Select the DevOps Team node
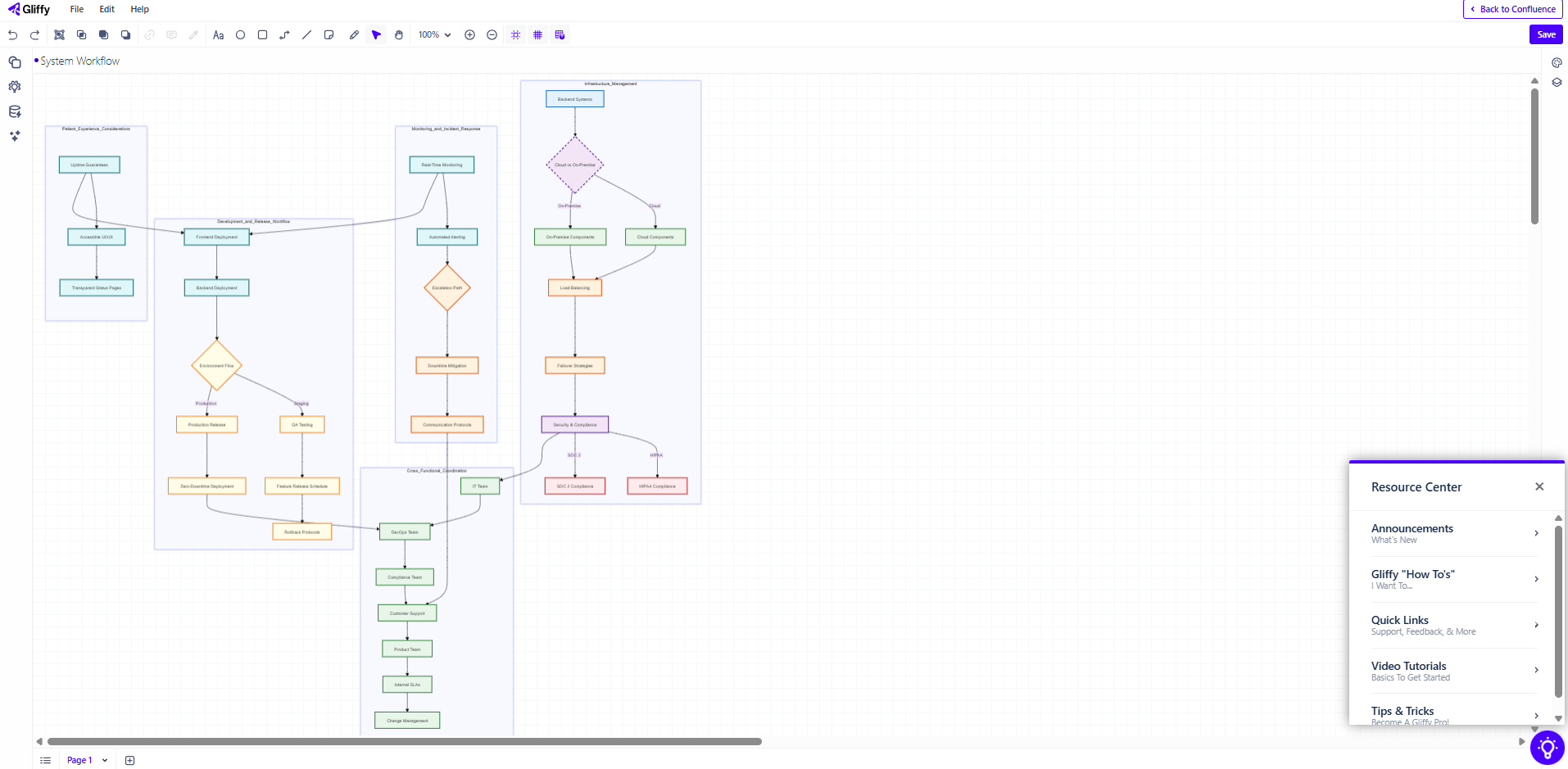 405,532
